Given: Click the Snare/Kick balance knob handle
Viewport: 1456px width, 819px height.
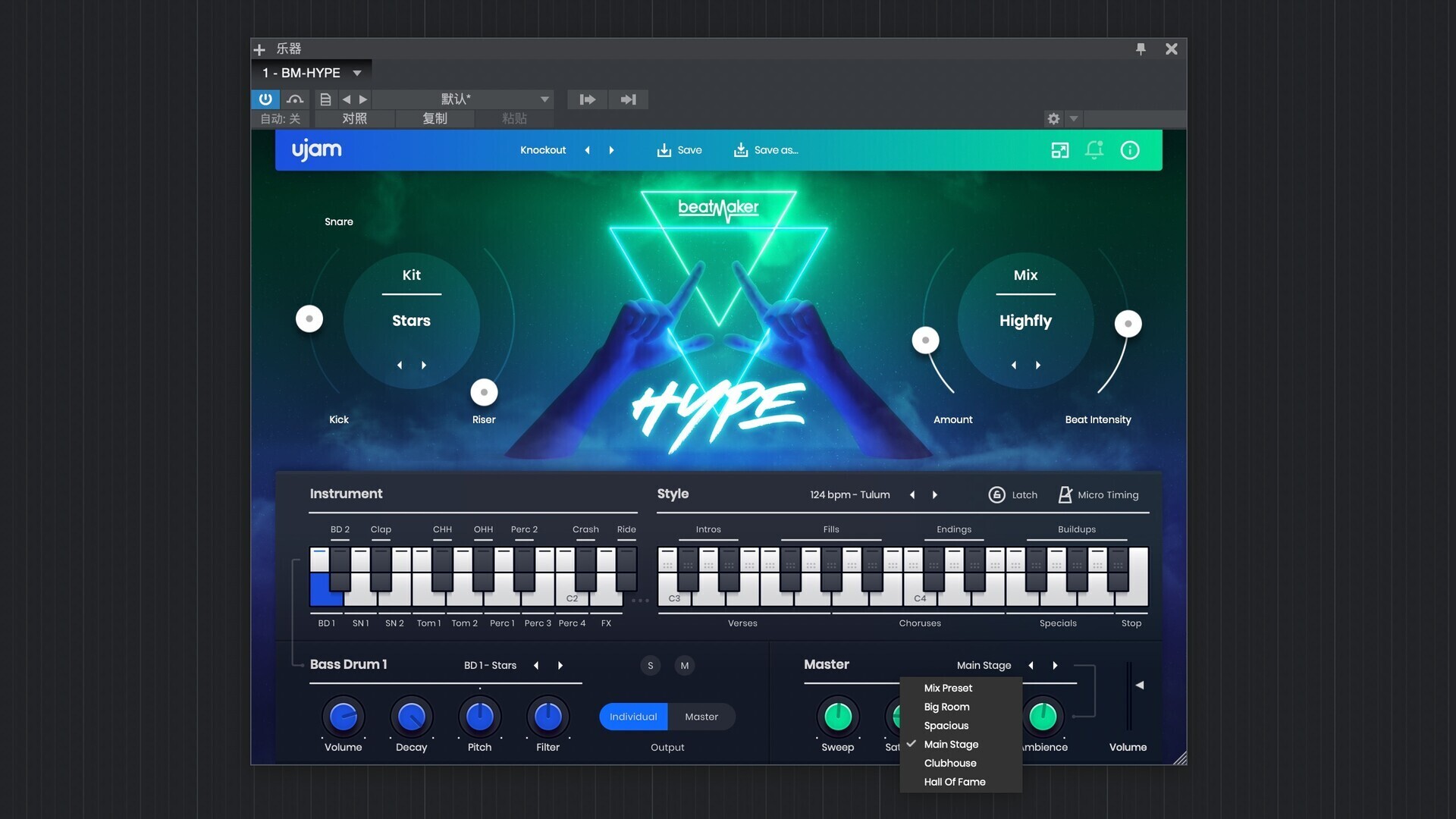Looking at the screenshot, I should tap(309, 318).
